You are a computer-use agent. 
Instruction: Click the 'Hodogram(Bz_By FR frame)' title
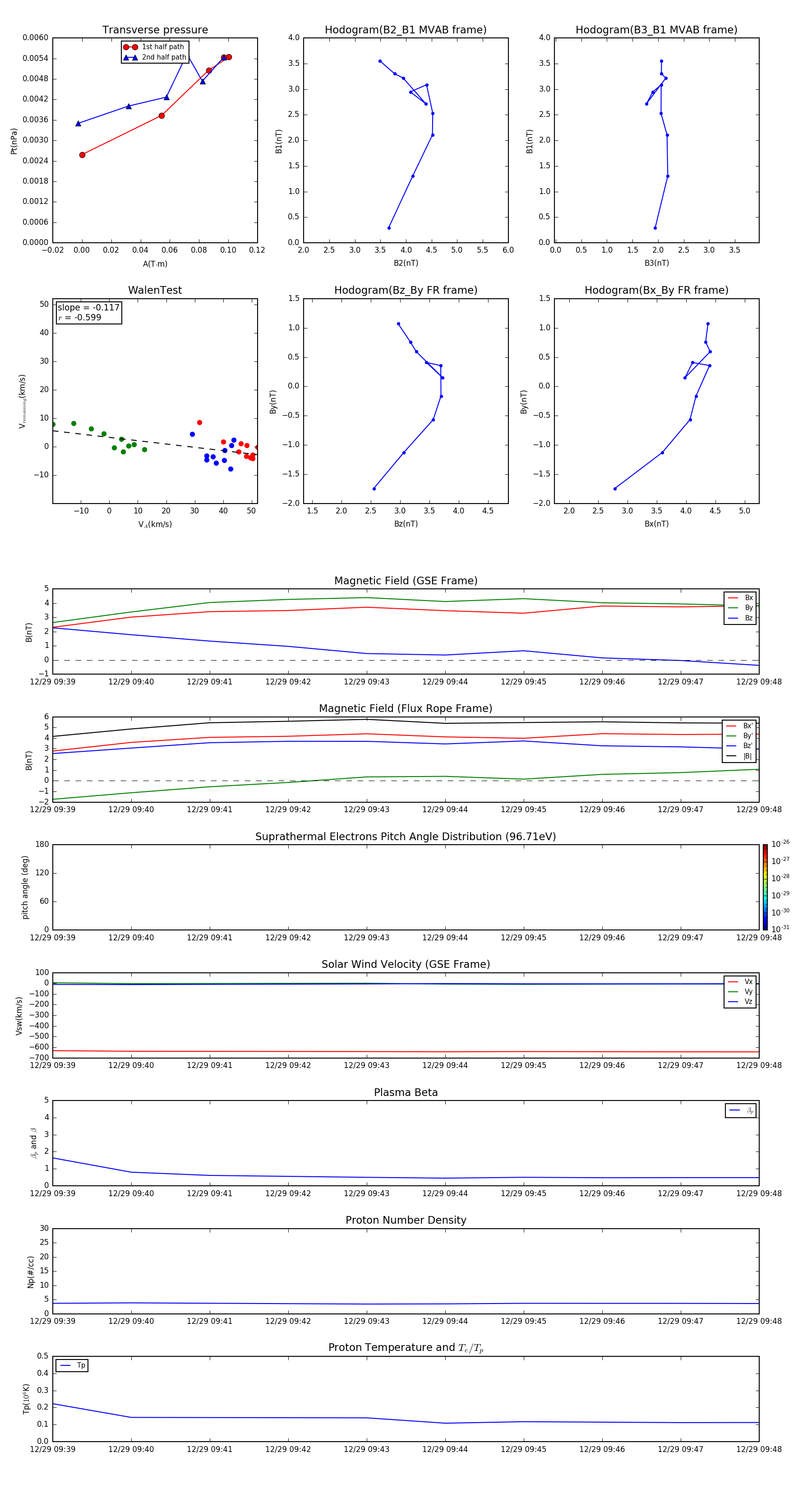click(x=406, y=290)
